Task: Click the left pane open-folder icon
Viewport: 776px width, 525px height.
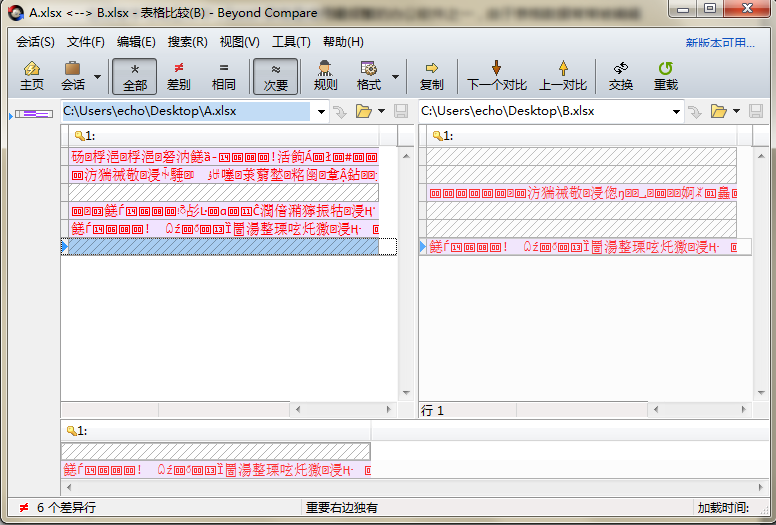Action: point(364,111)
